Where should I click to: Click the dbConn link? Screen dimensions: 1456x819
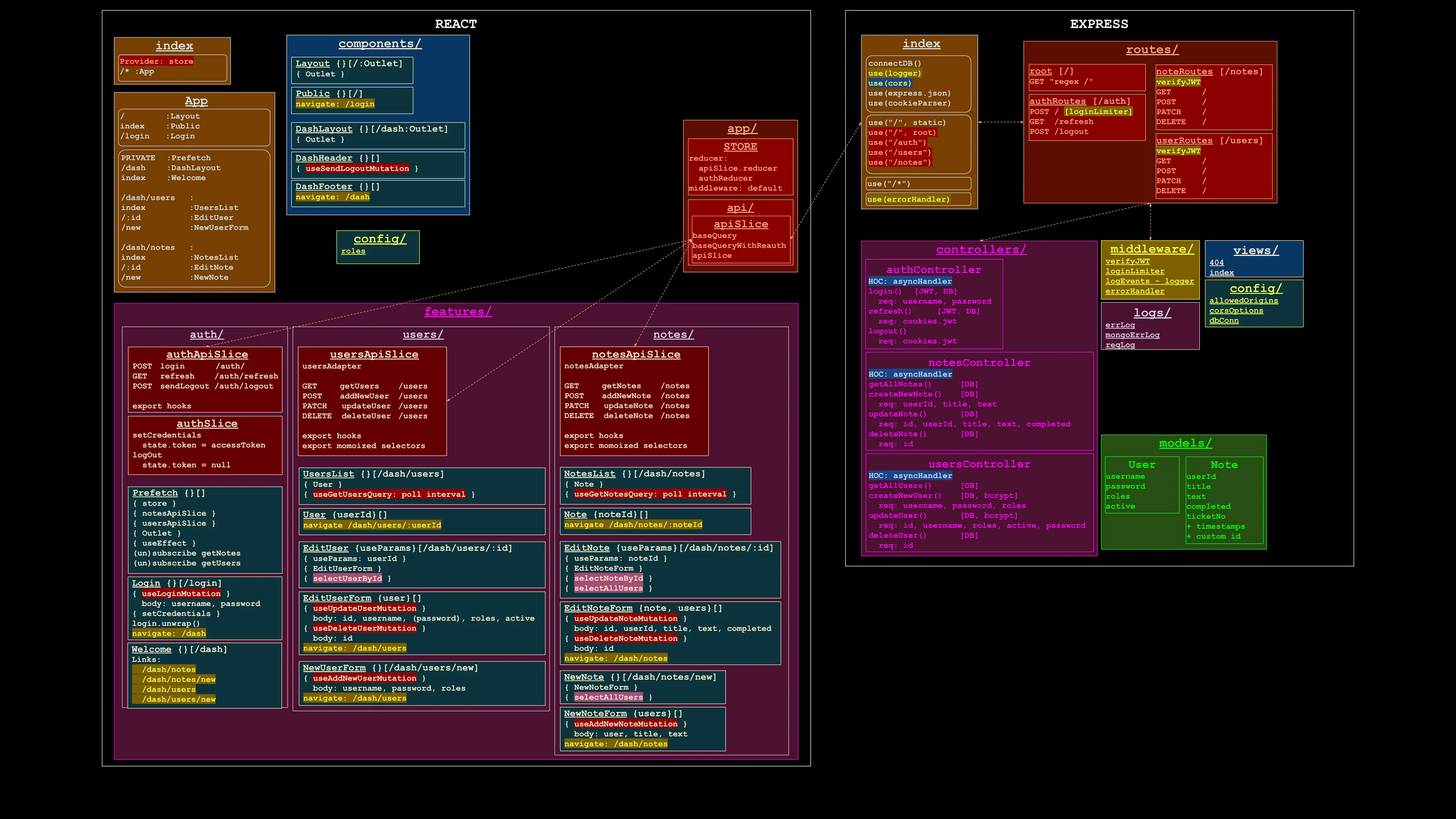(1223, 320)
